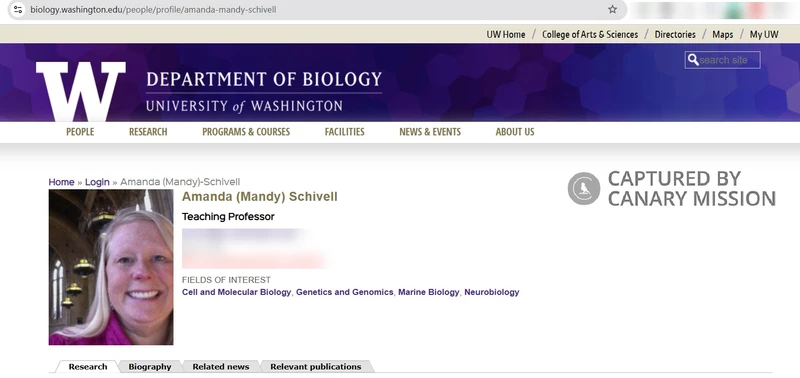Image resolution: width=800 pixels, height=378 pixels.
Task: Open the UW Home link
Action: tap(506, 35)
